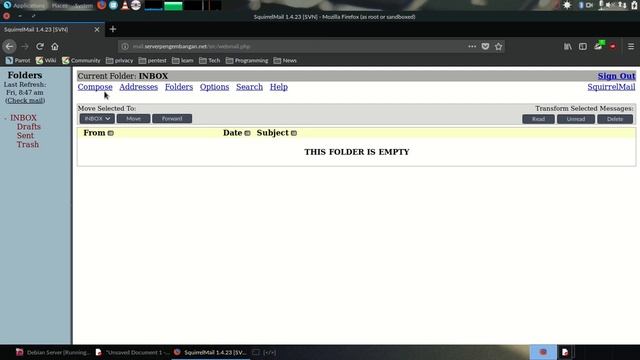The height and width of the screenshot is (360, 640).
Task: Click the battery icon in system tray
Action: (x=635, y=5)
